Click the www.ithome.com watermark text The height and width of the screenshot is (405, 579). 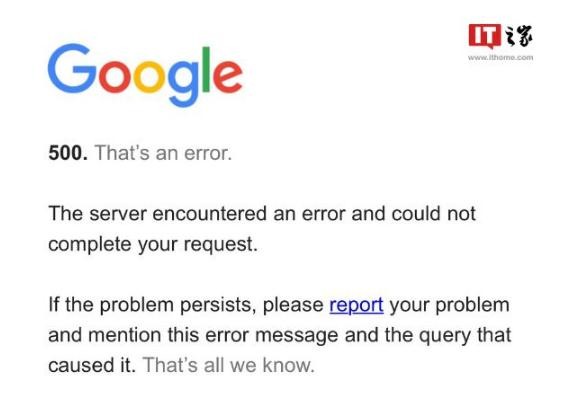pyautogui.click(x=500, y=57)
